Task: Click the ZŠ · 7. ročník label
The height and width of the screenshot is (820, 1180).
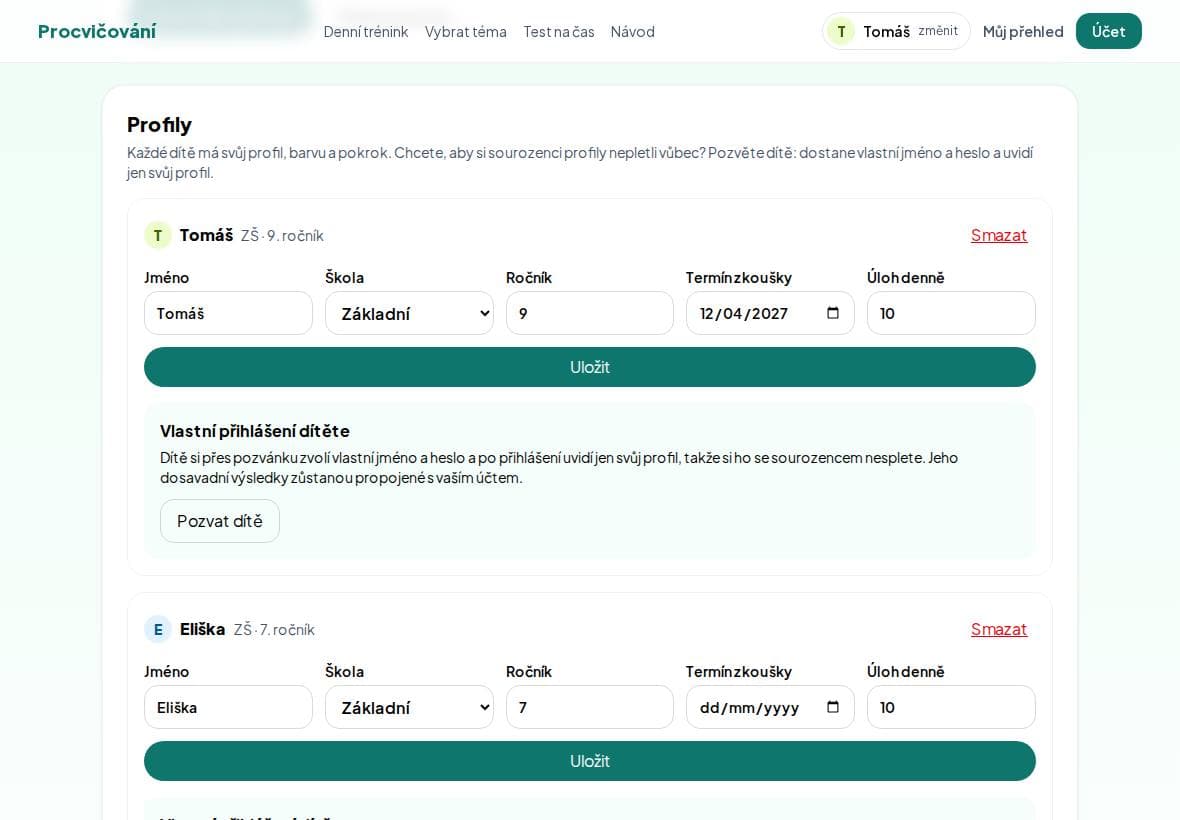Action: click(274, 630)
